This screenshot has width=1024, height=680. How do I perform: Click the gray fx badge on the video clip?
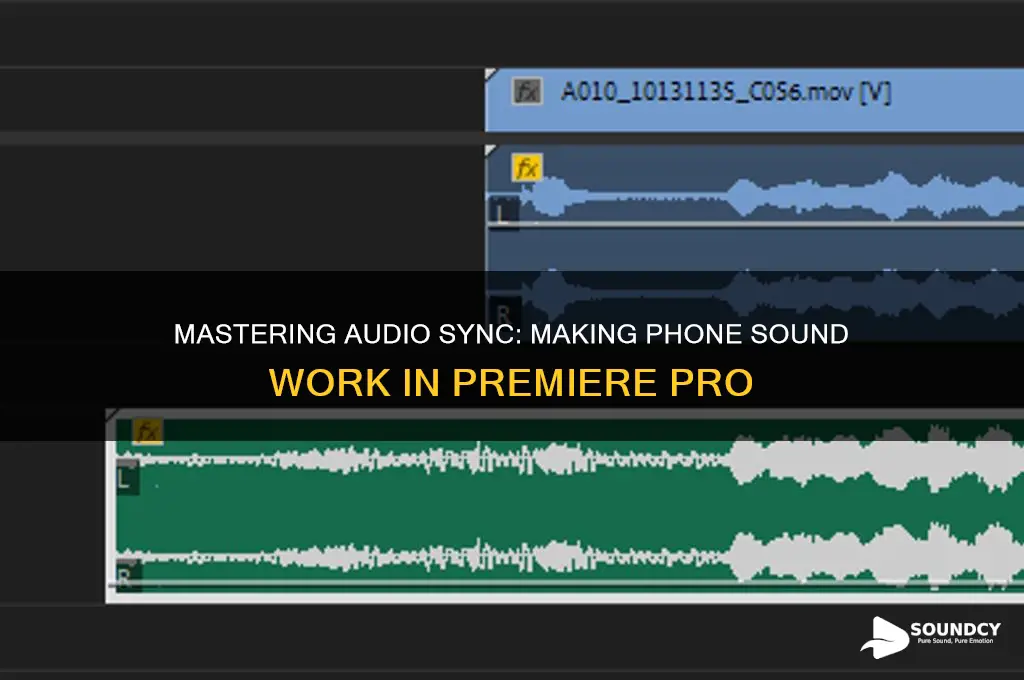click(526, 91)
